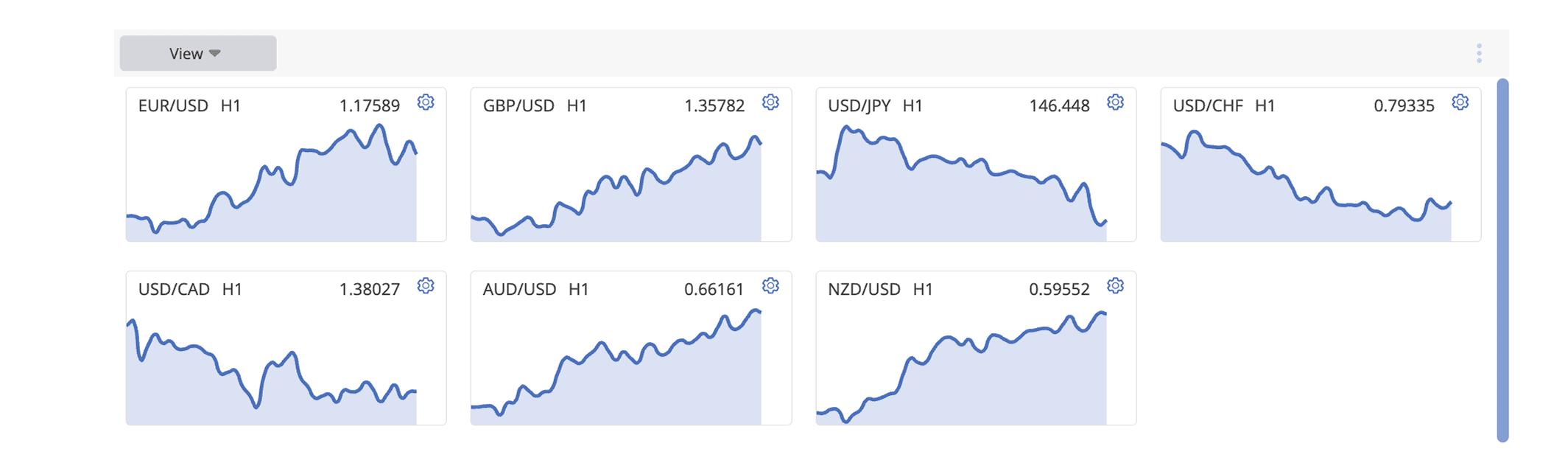Expand the View menu chevron arrow
This screenshot has width=1568, height=474.
click(x=214, y=53)
